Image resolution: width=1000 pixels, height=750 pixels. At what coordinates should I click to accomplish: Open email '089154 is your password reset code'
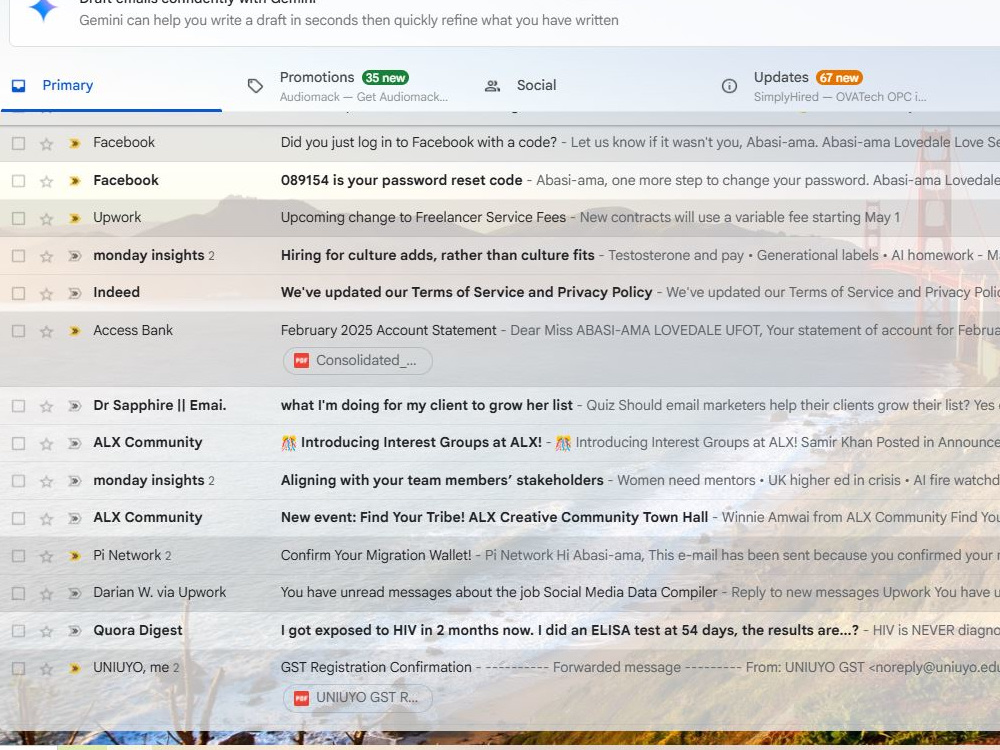coord(500,180)
